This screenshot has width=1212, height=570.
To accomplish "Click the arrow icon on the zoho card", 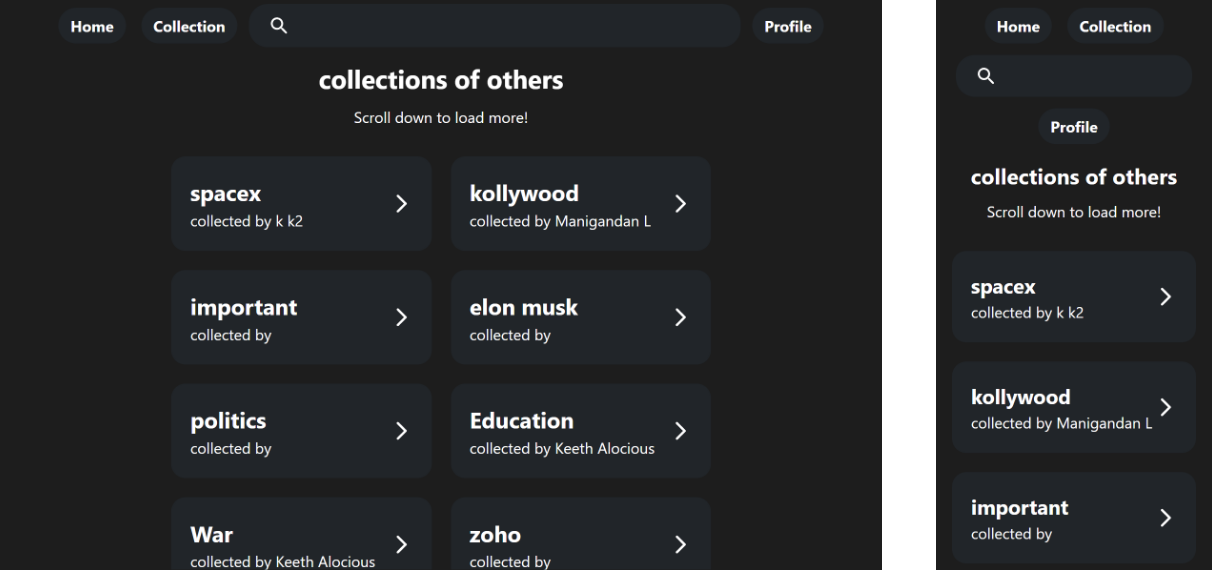I will click(x=681, y=545).
